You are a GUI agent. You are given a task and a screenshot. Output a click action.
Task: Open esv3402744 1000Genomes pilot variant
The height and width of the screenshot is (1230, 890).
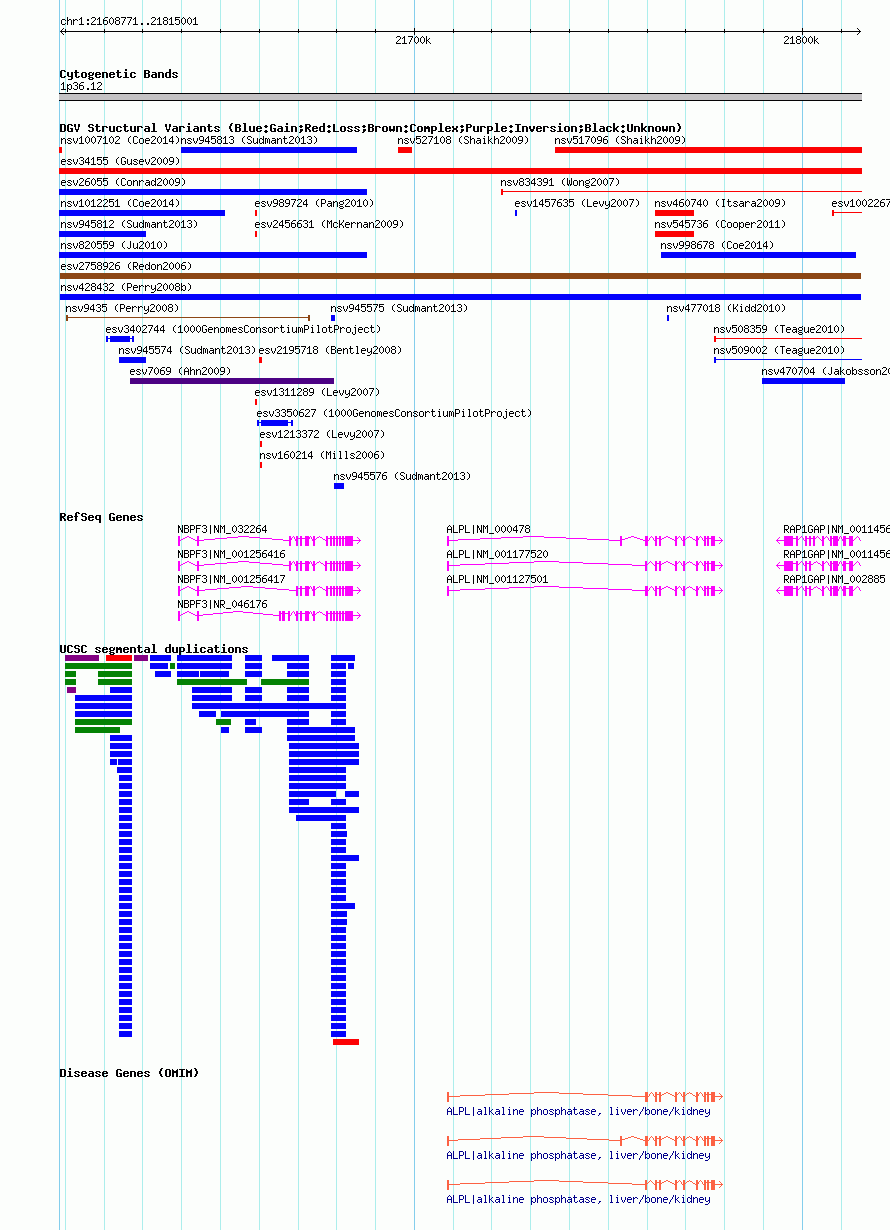[119, 339]
